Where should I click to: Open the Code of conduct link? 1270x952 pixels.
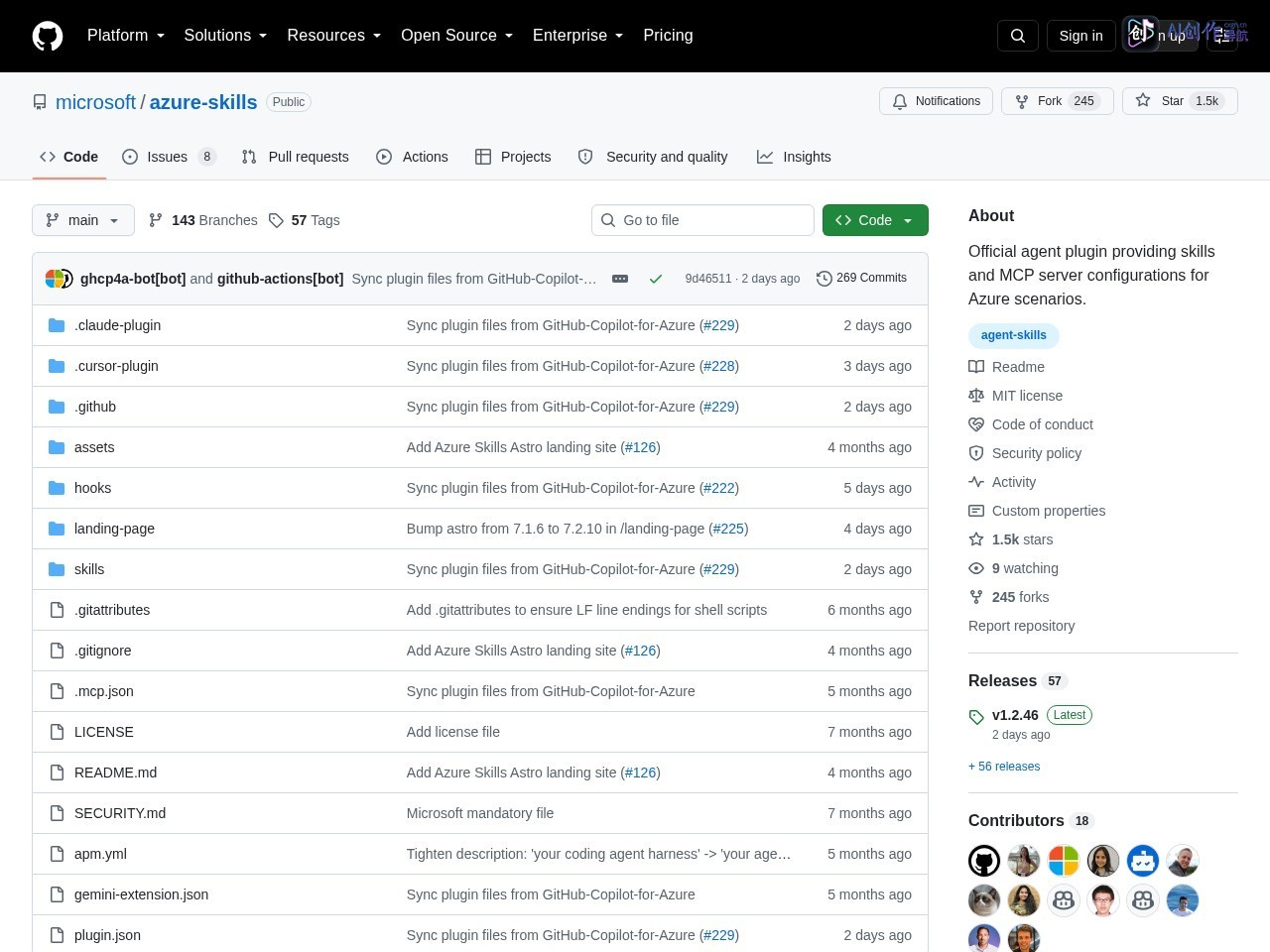(x=1043, y=424)
